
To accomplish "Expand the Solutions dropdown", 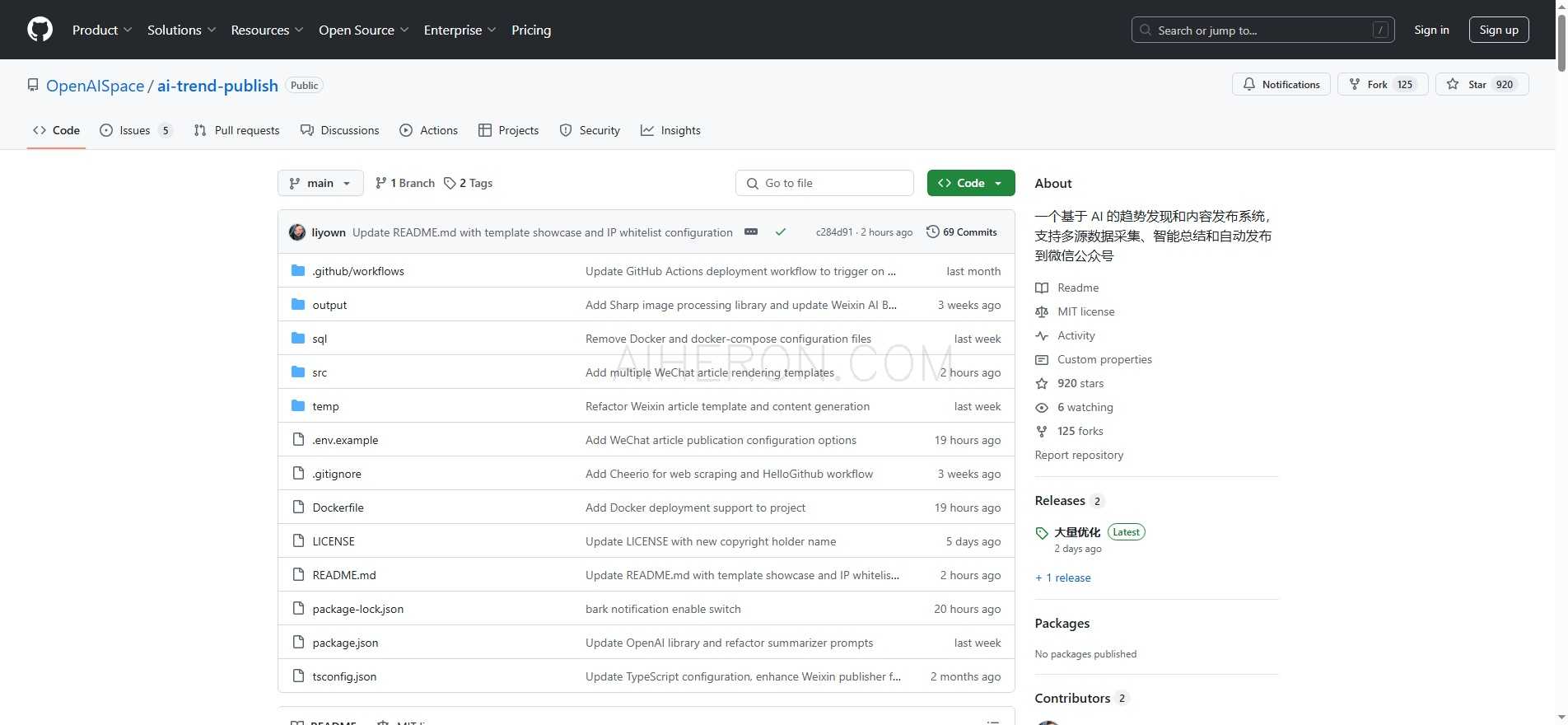I will pyautogui.click(x=181, y=30).
